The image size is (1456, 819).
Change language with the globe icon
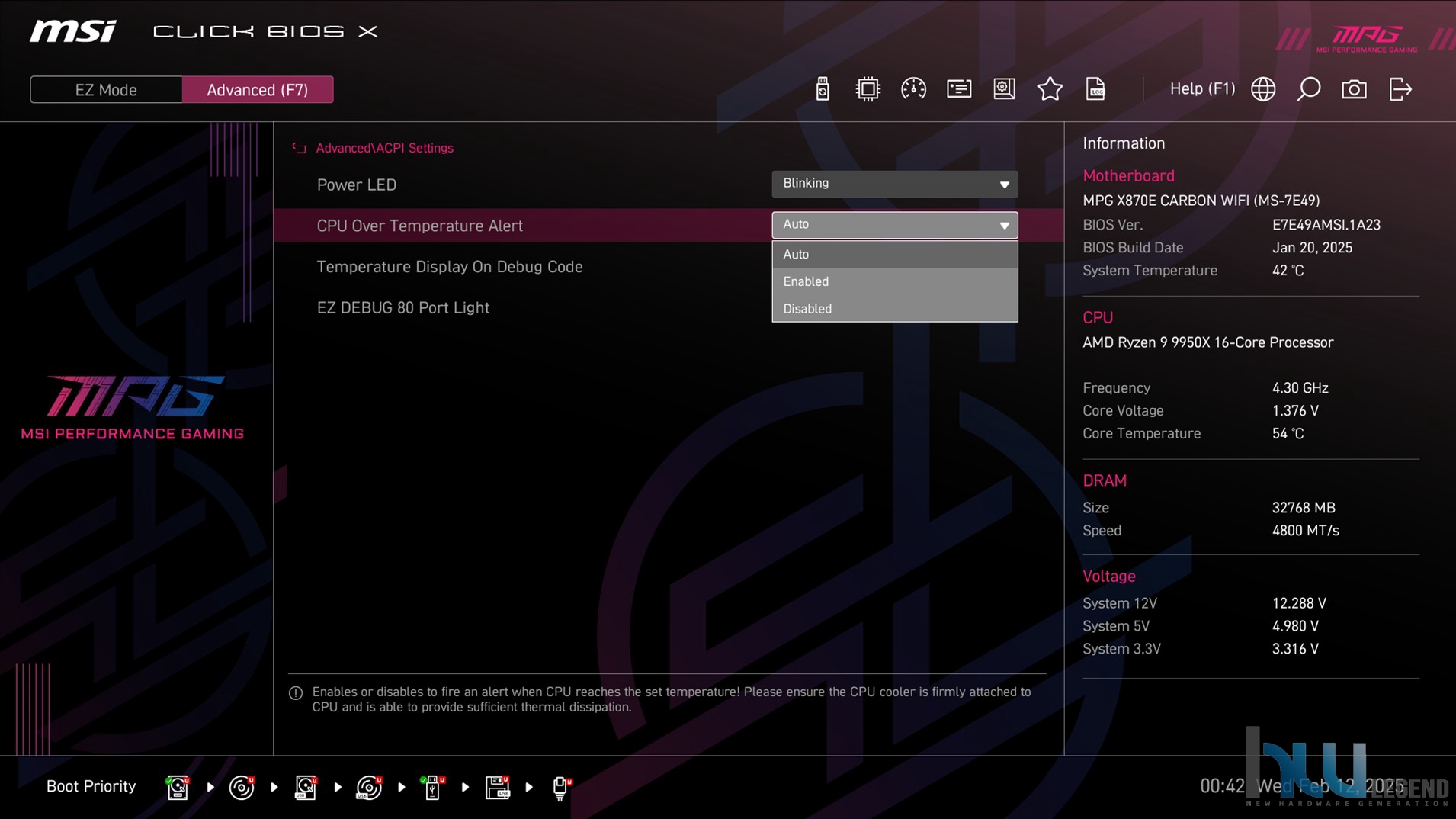[1263, 89]
